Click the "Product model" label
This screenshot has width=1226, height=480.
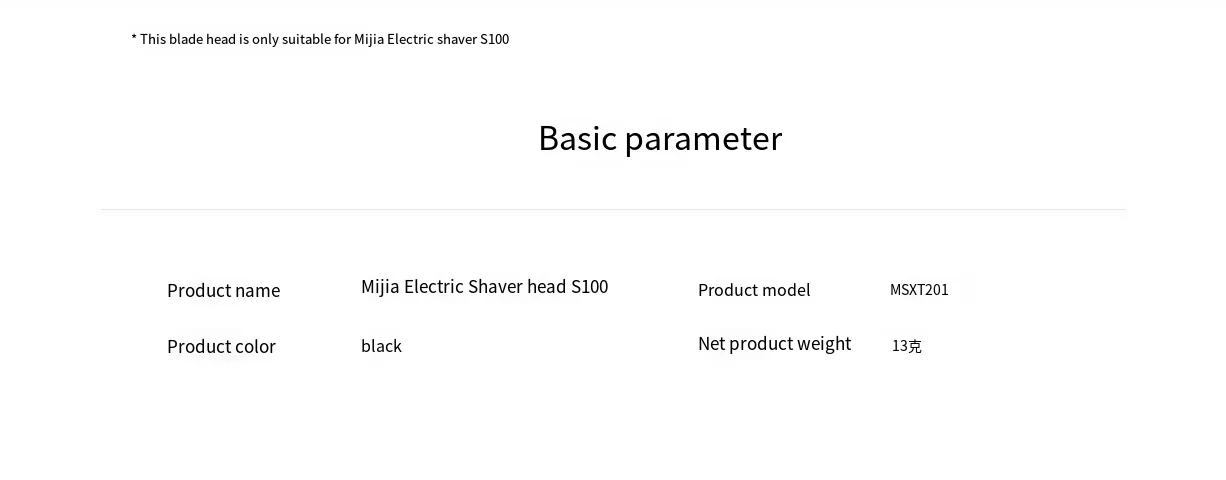pyautogui.click(x=754, y=290)
